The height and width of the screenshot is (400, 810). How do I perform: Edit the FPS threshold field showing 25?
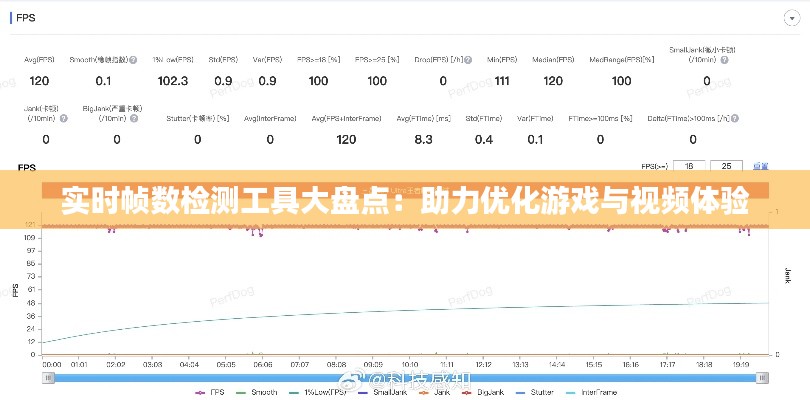click(x=726, y=166)
